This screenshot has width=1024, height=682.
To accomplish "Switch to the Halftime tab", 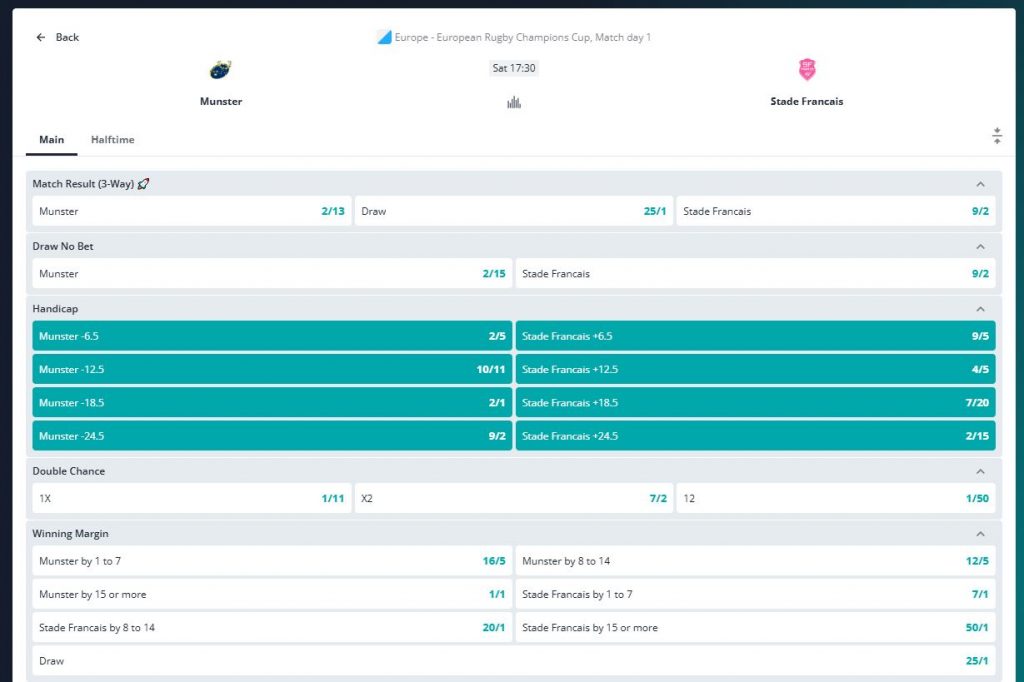I will 112,140.
